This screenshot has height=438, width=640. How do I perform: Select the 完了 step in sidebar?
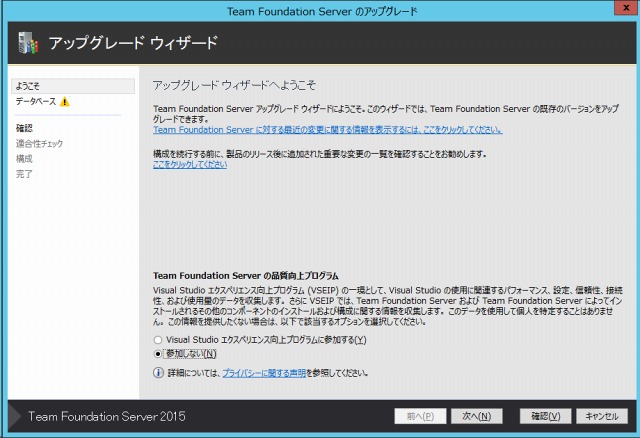[x=24, y=174]
